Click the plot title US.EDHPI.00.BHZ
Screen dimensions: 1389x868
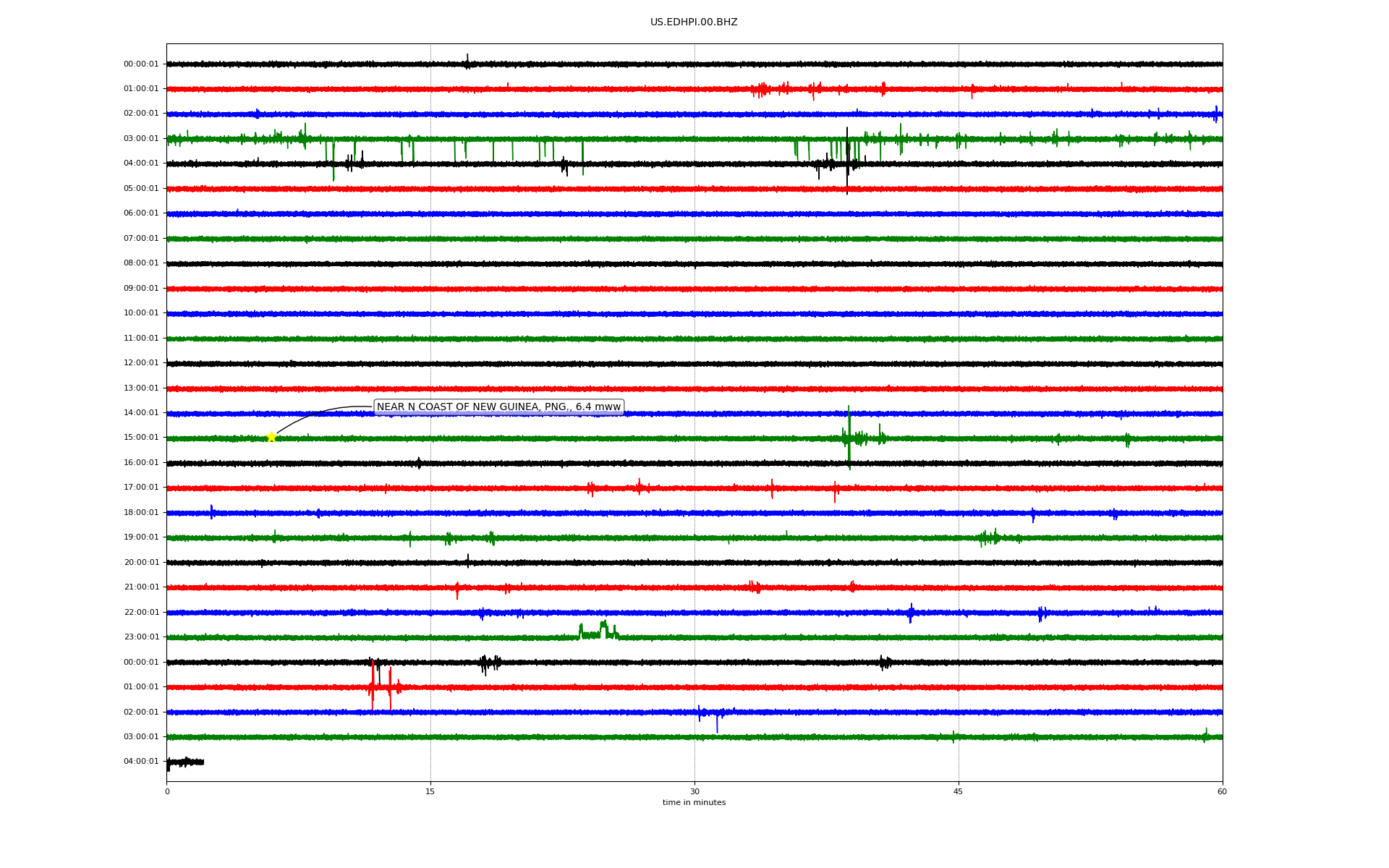(x=694, y=22)
